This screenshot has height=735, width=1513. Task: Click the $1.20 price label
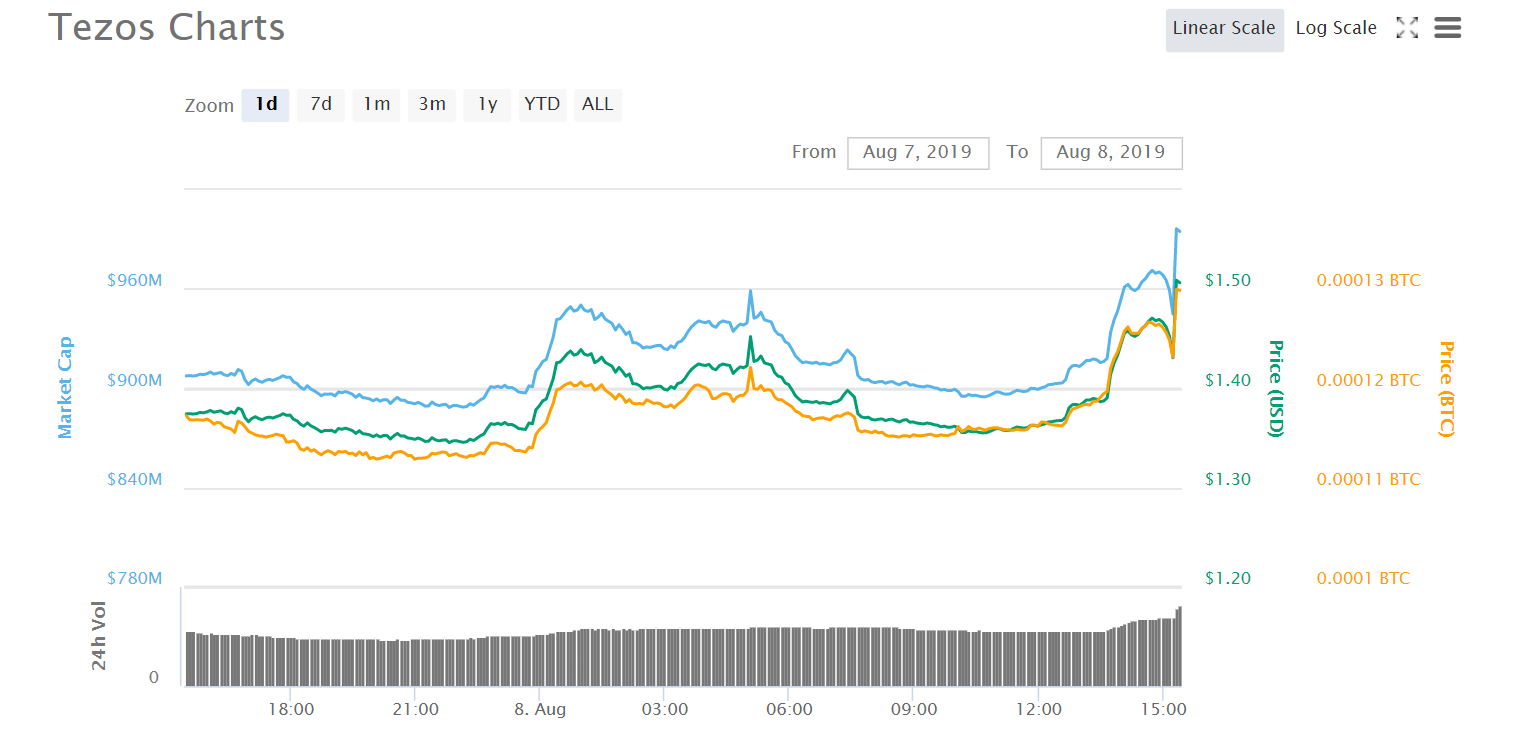click(1228, 579)
